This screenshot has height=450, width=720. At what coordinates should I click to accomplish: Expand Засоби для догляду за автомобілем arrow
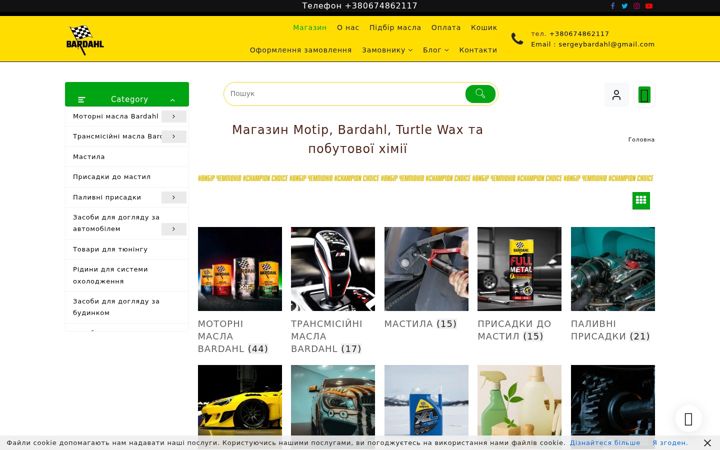174,229
